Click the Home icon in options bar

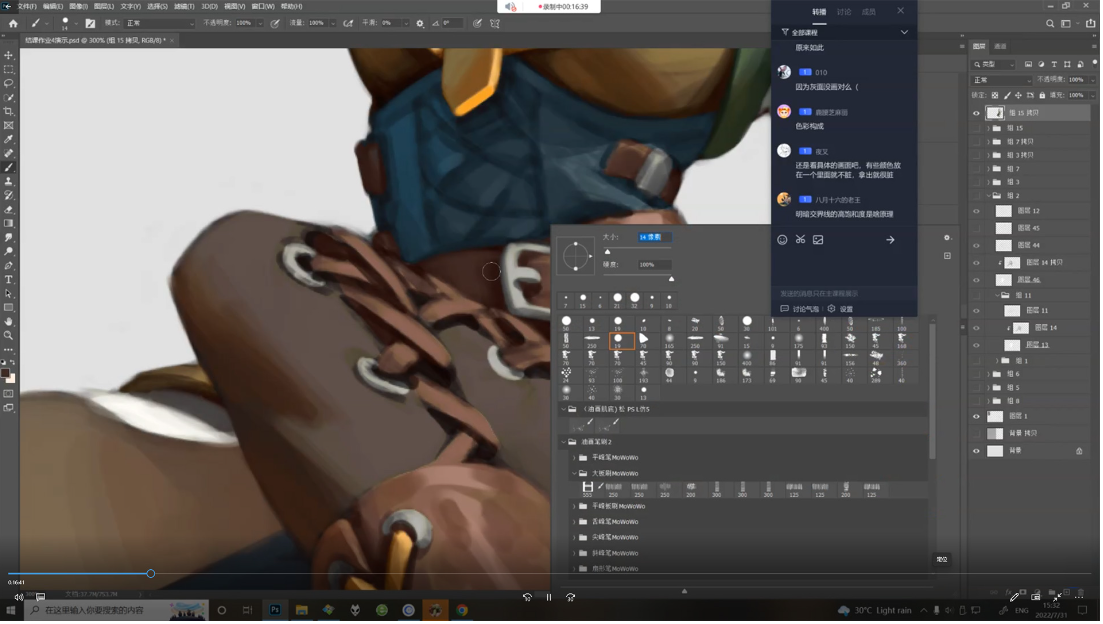pyautogui.click(x=13, y=23)
